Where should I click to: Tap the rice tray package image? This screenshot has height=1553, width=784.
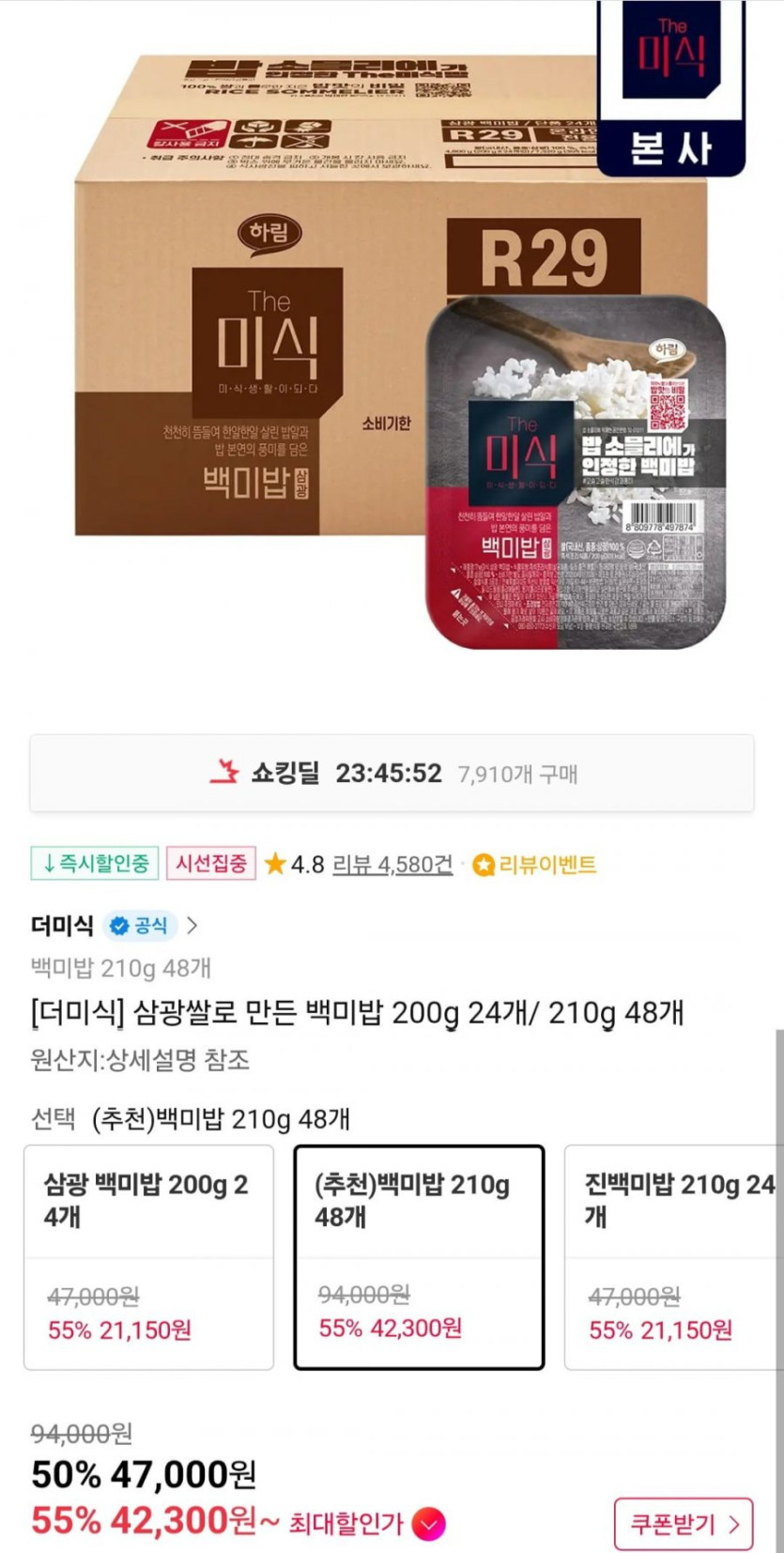coord(576,471)
